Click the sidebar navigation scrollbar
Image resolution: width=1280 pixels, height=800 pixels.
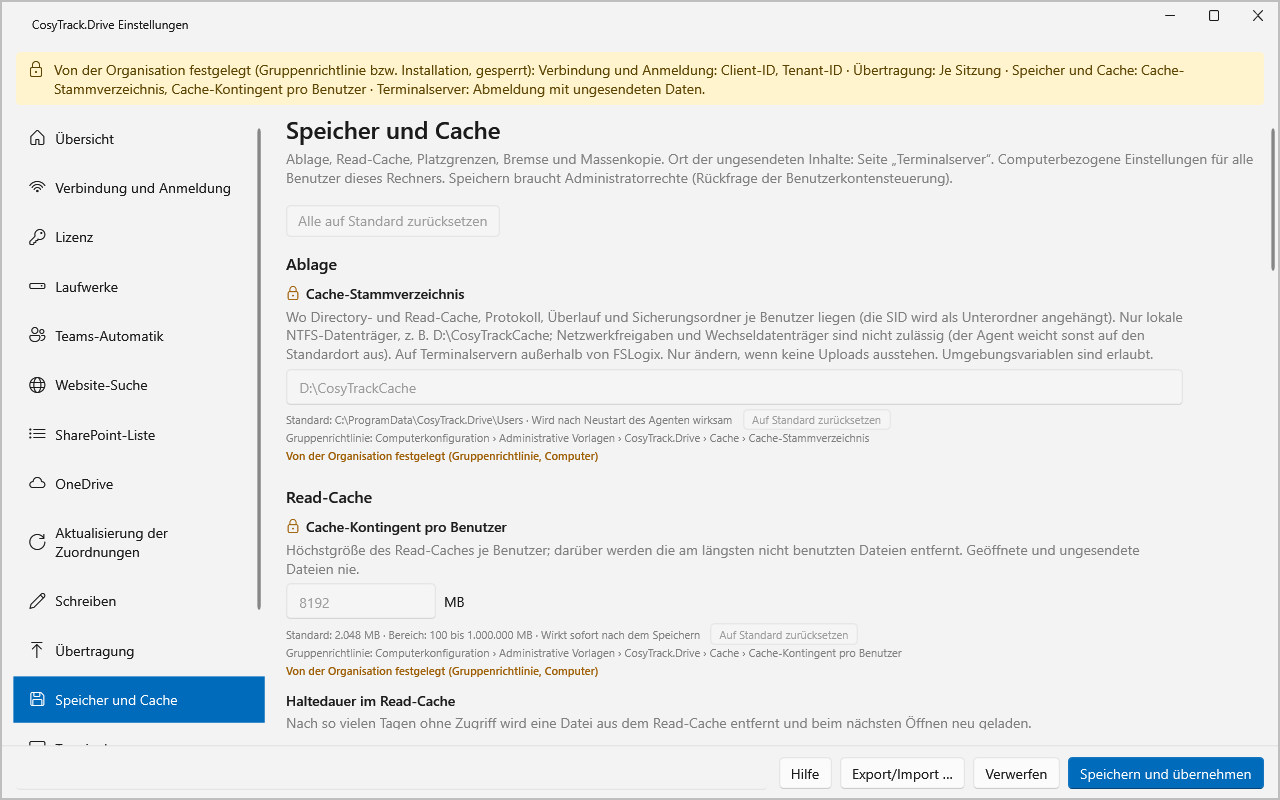[x=260, y=370]
